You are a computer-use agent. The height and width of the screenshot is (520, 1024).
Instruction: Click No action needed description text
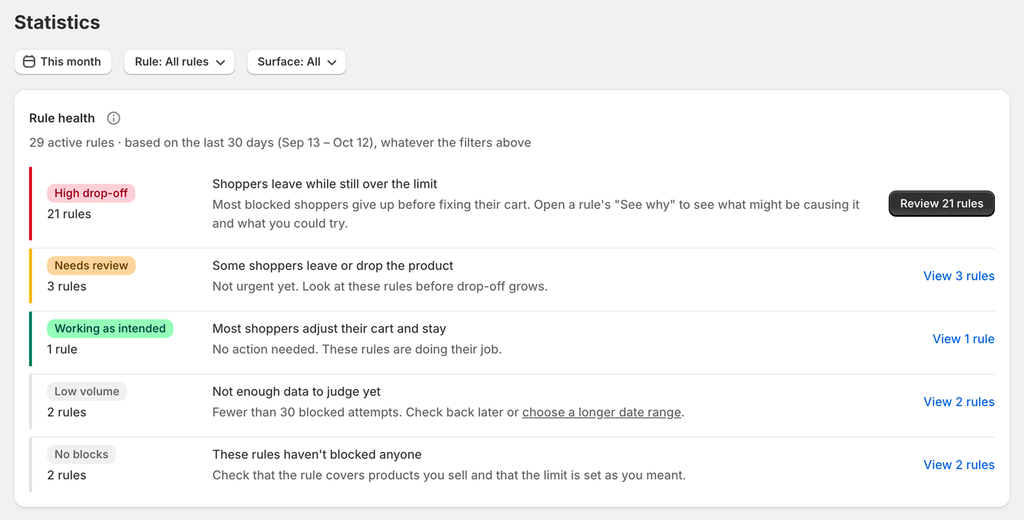(357, 349)
